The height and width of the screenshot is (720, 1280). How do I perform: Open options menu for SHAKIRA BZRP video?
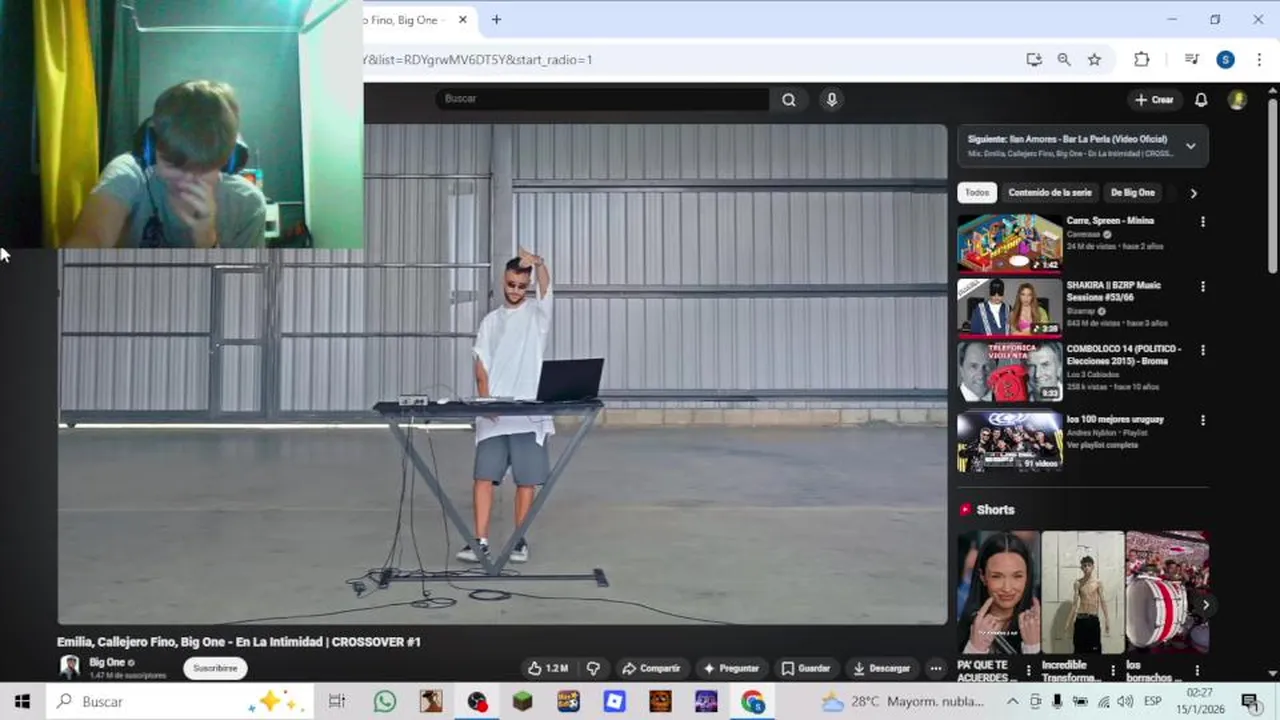pos(1202,286)
